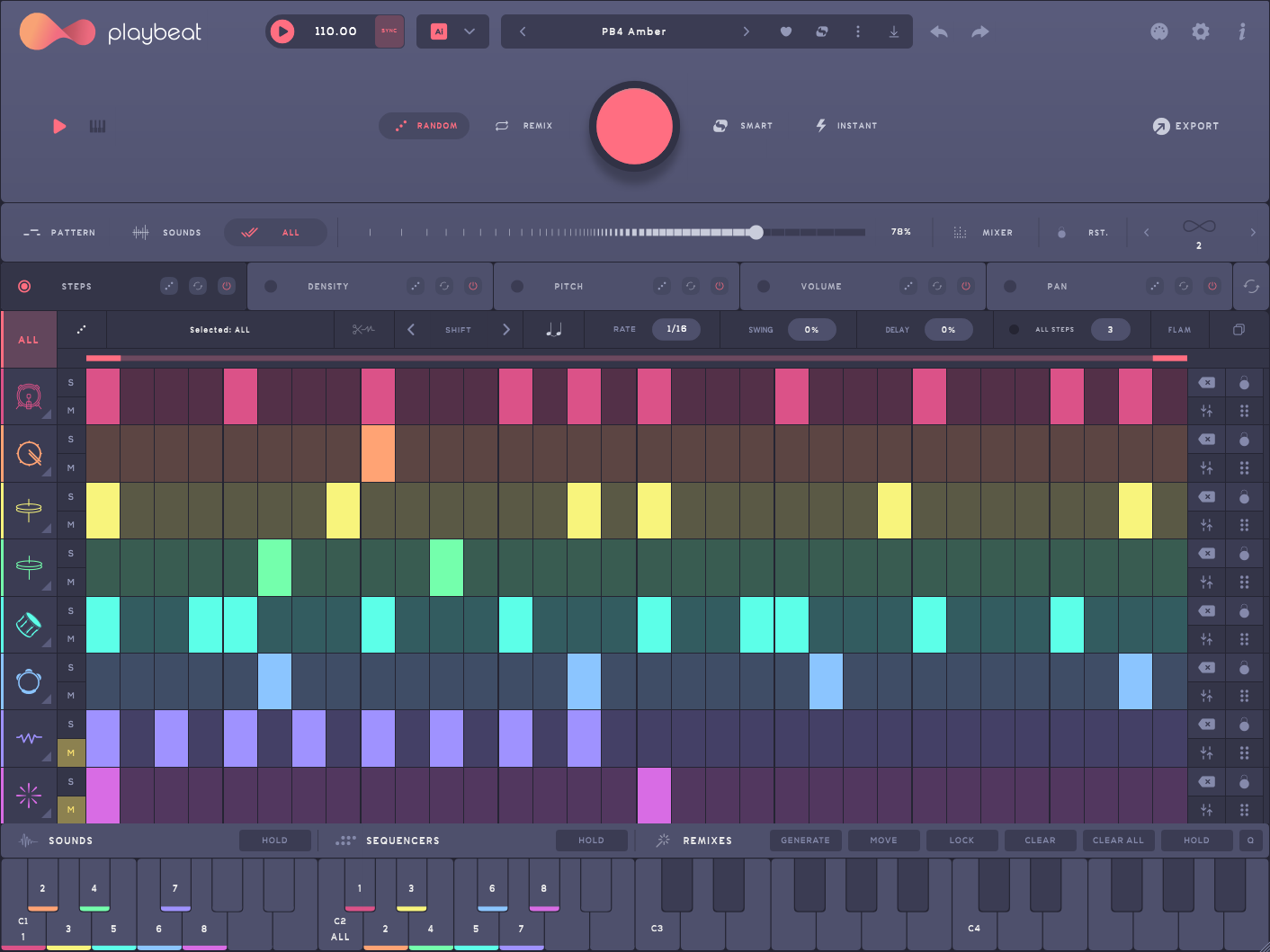The height and width of the screenshot is (952, 1270).
Task: Expand the AI mode dropdown arrow
Action: (470, 31)
